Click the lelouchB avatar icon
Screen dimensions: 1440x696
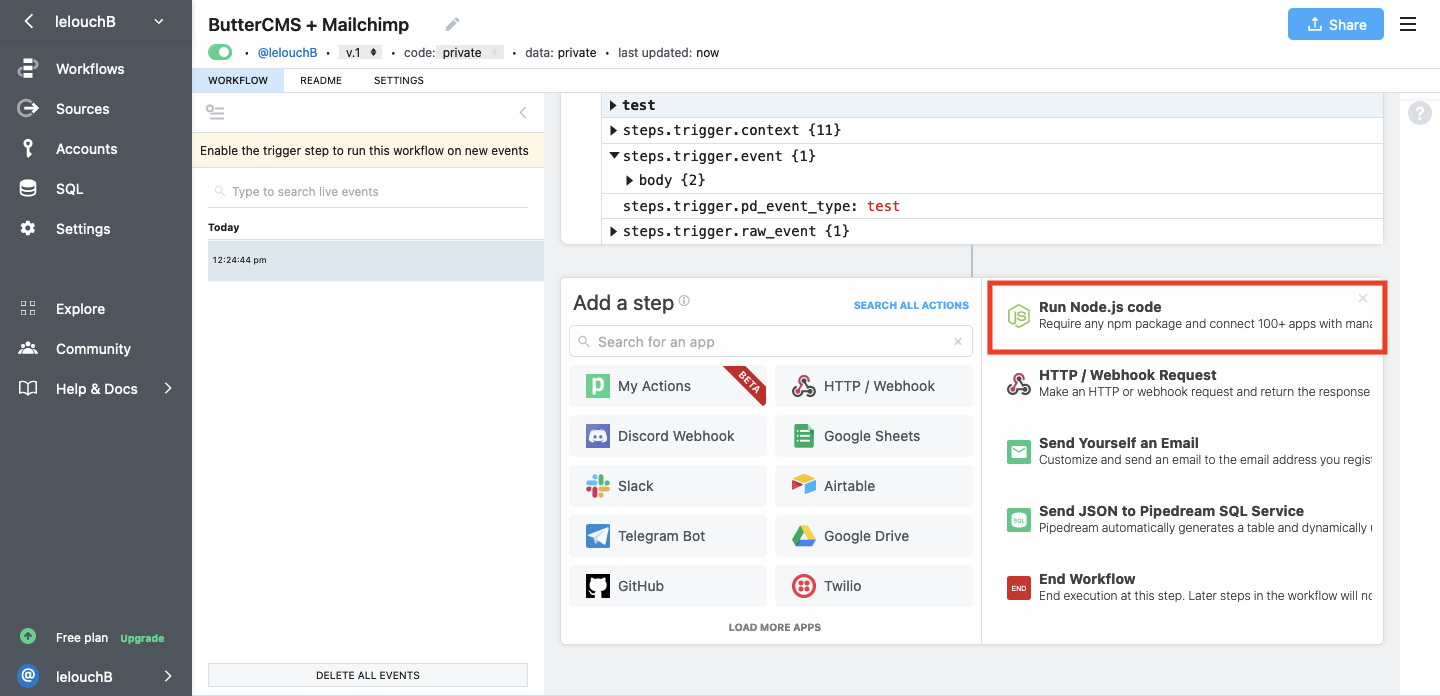28,677
